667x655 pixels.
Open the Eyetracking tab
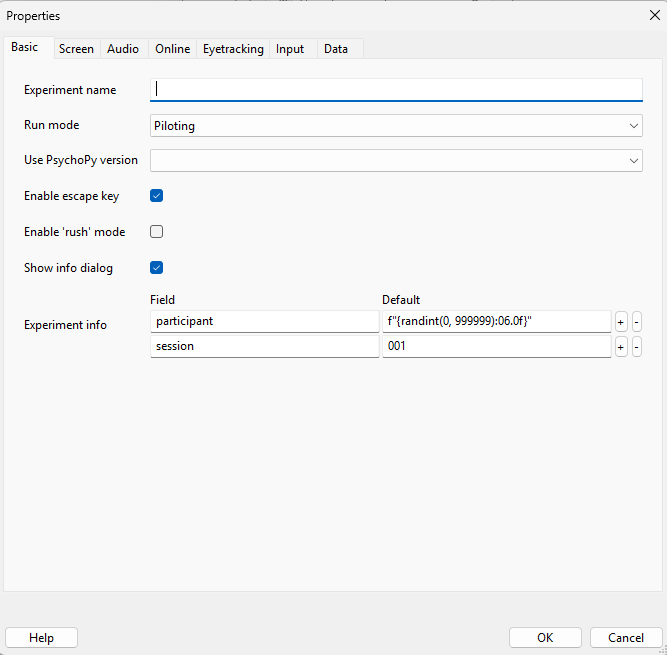coord(233,49)
